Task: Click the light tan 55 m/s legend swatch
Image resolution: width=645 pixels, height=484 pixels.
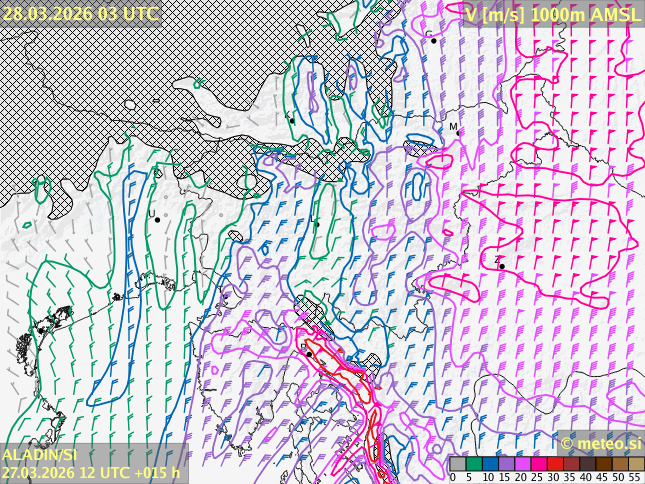Action: (x=635, y=464)
